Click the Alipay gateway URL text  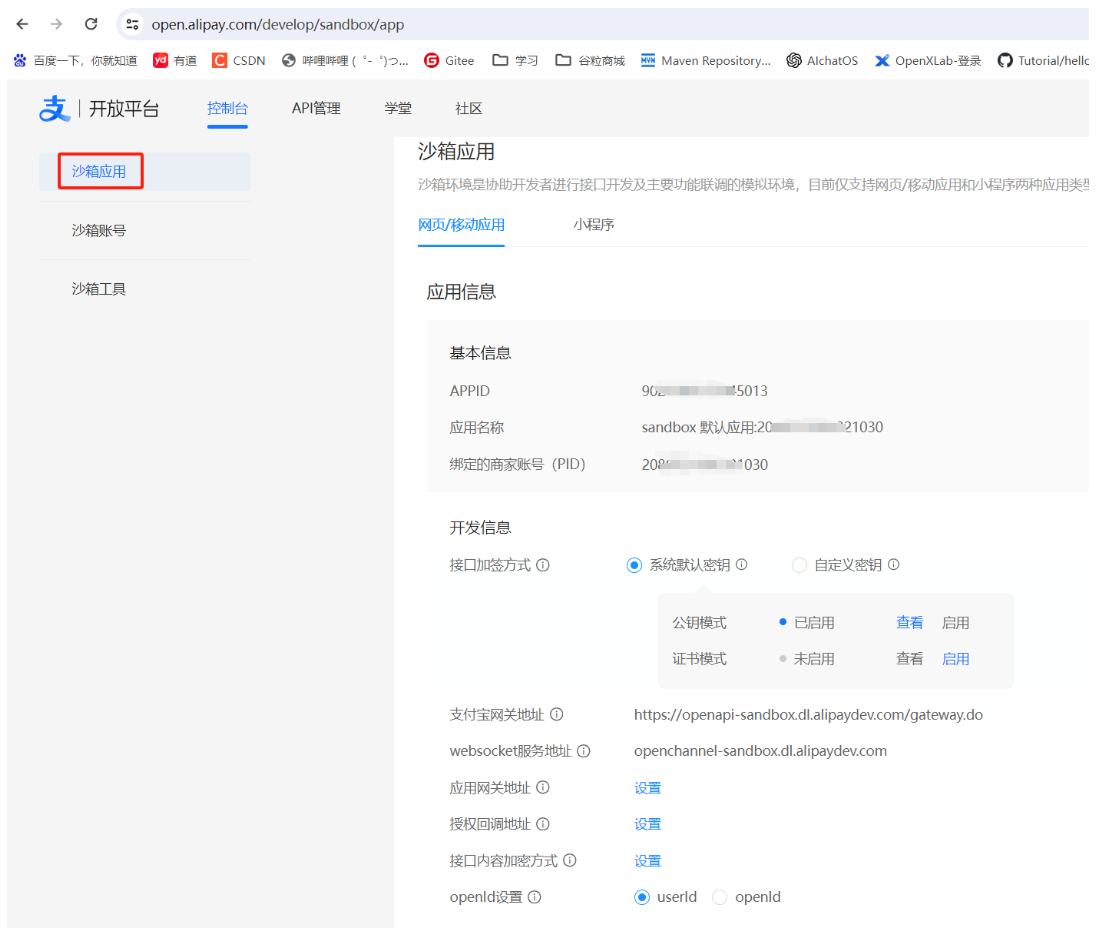click(x=808, y=715)
